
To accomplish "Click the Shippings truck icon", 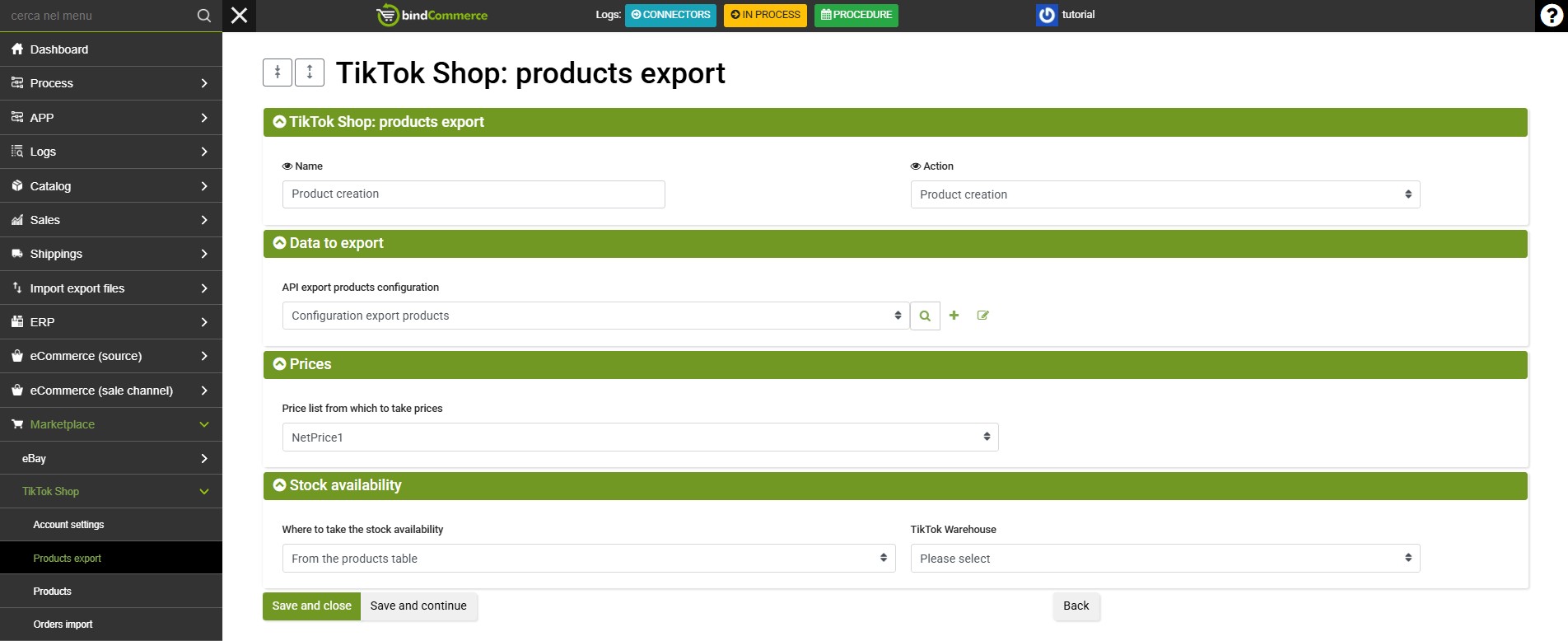I will click(17, 254).
